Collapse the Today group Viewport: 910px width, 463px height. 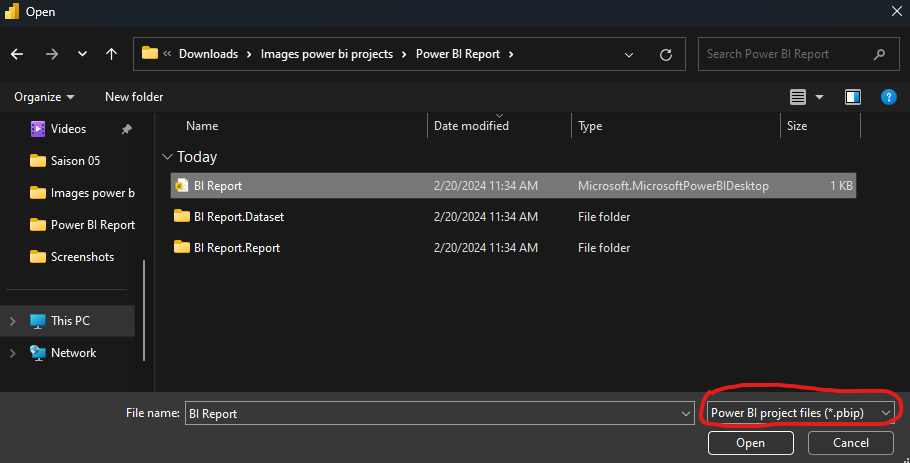[167, 157]
